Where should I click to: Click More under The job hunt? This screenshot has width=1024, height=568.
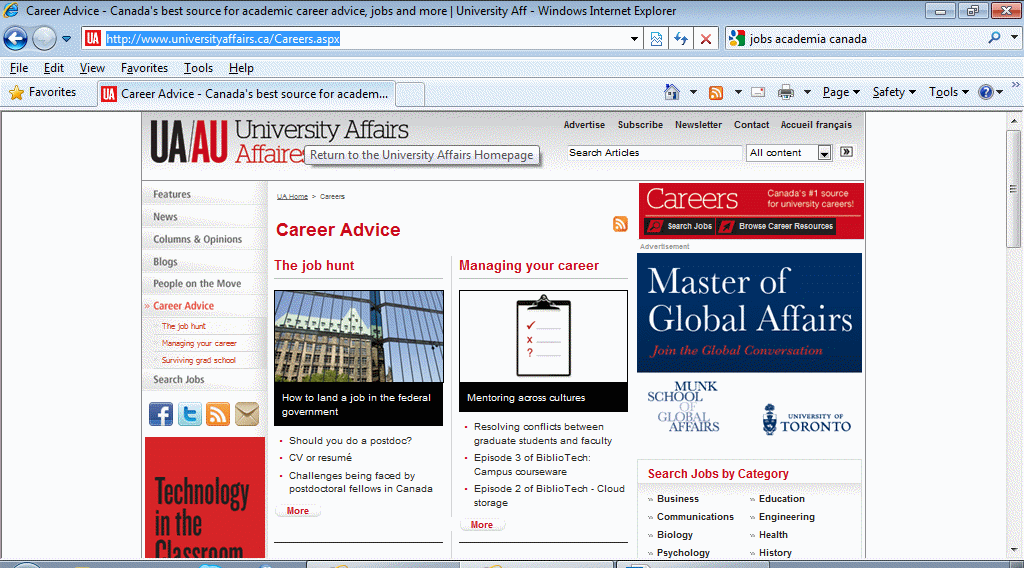click(298, 511)
